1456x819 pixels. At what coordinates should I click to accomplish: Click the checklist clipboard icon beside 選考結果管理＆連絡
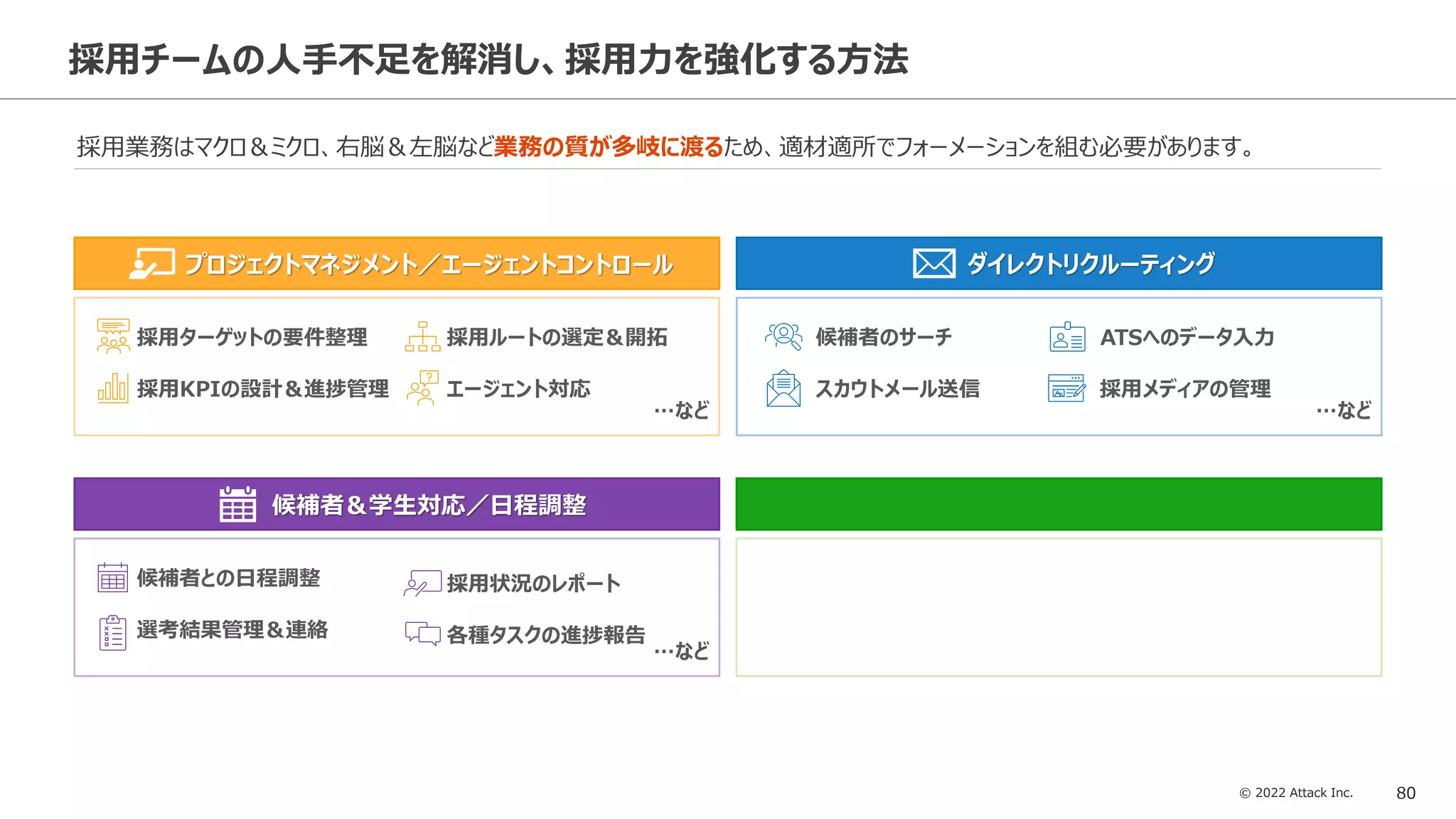[x=112, y=633]
